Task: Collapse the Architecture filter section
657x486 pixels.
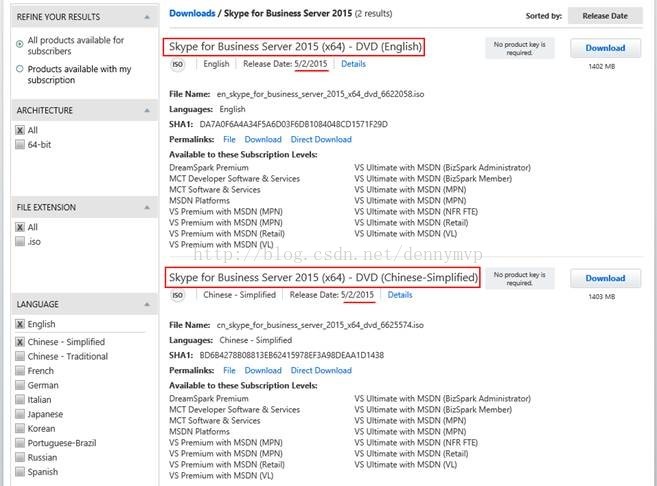Action: pyautogui.click(x=147, y=110)
